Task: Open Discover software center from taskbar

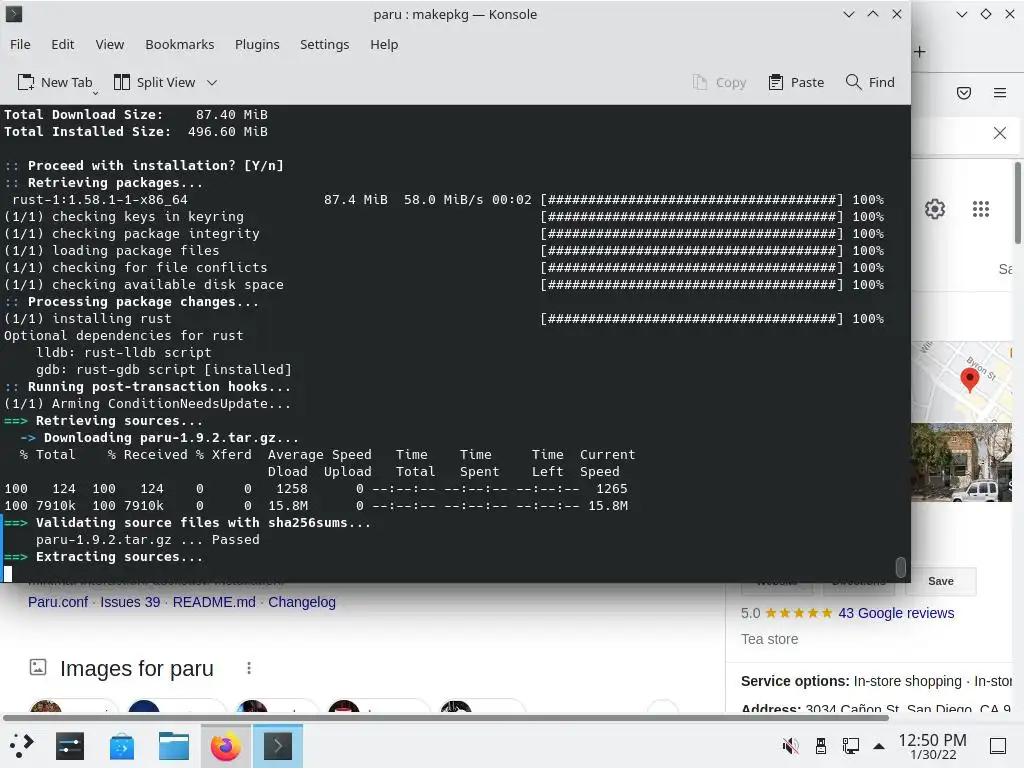Action: pyautogui.click(x=122, y=746)
